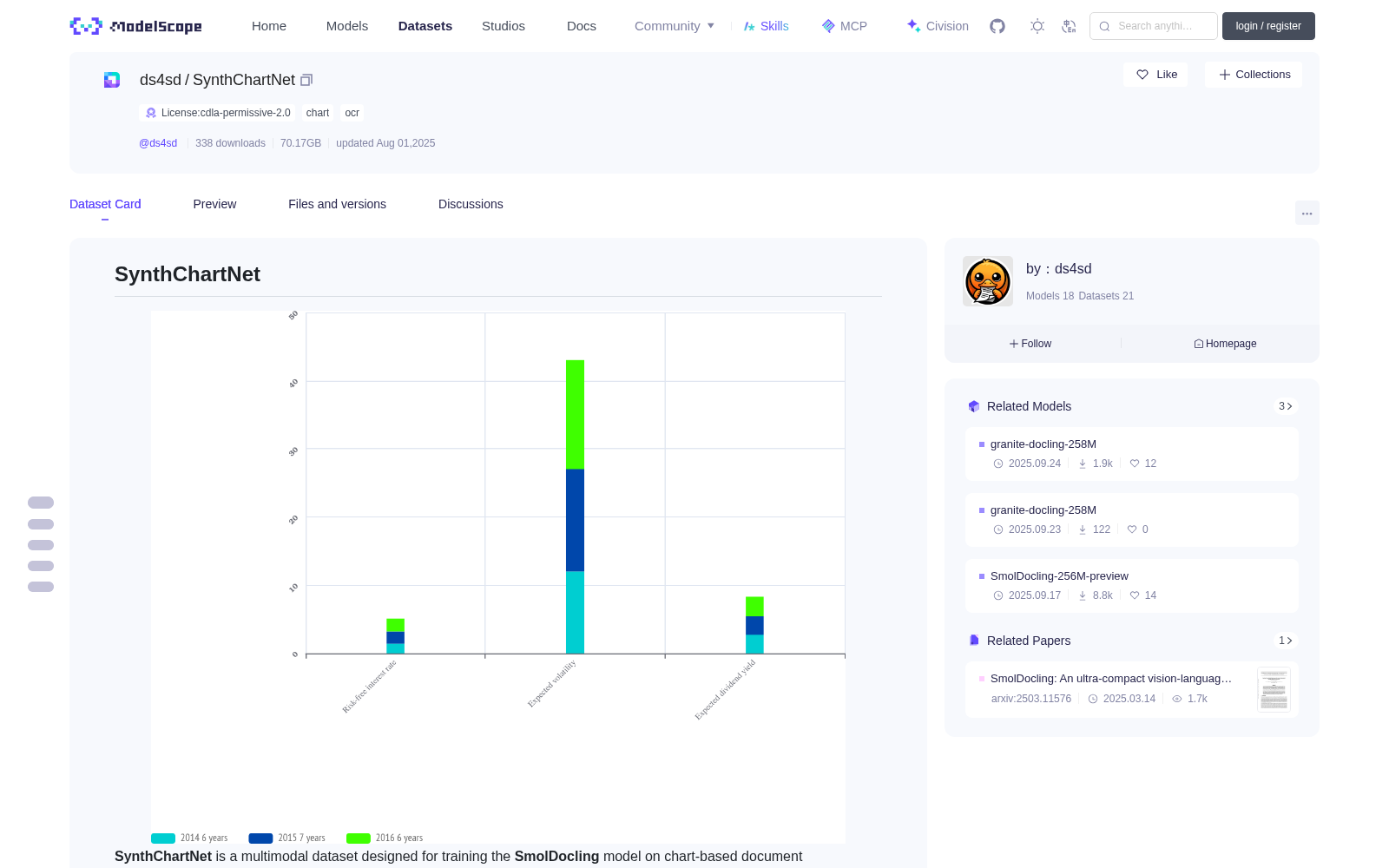
Task: Select the chart tag
Action: click(x=318, y=113)
